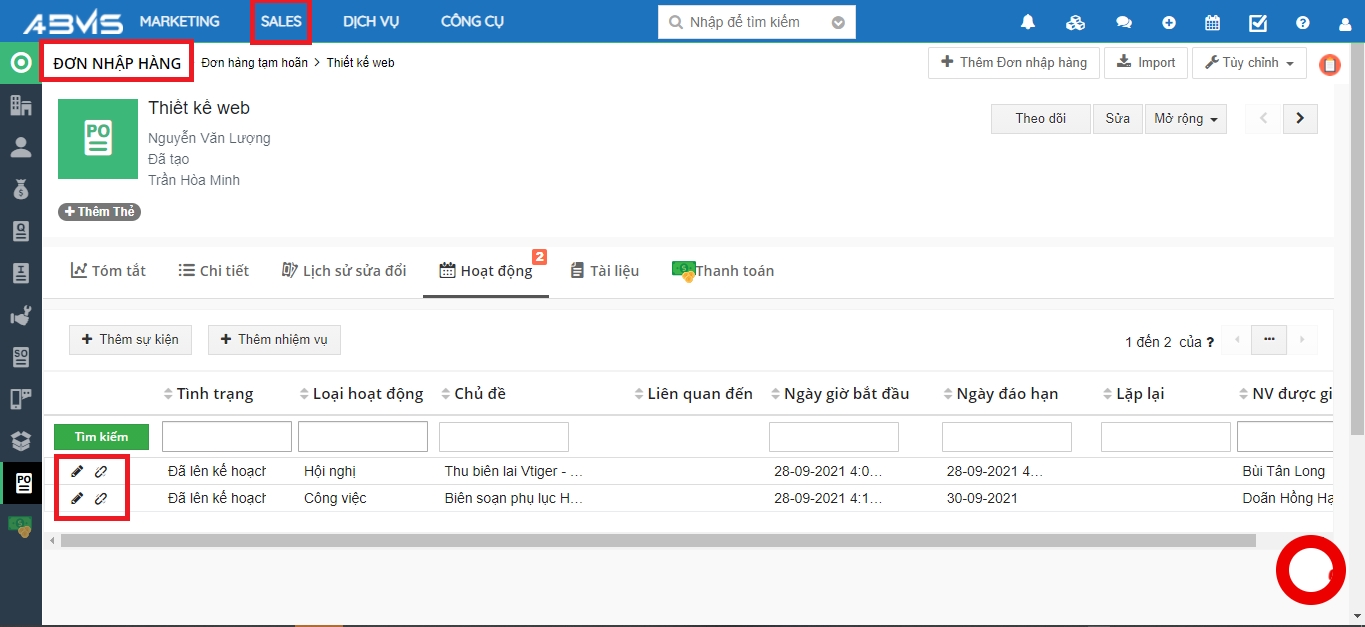
Task: Click the chat messages icon in top bar
Action: (1124, 22)
